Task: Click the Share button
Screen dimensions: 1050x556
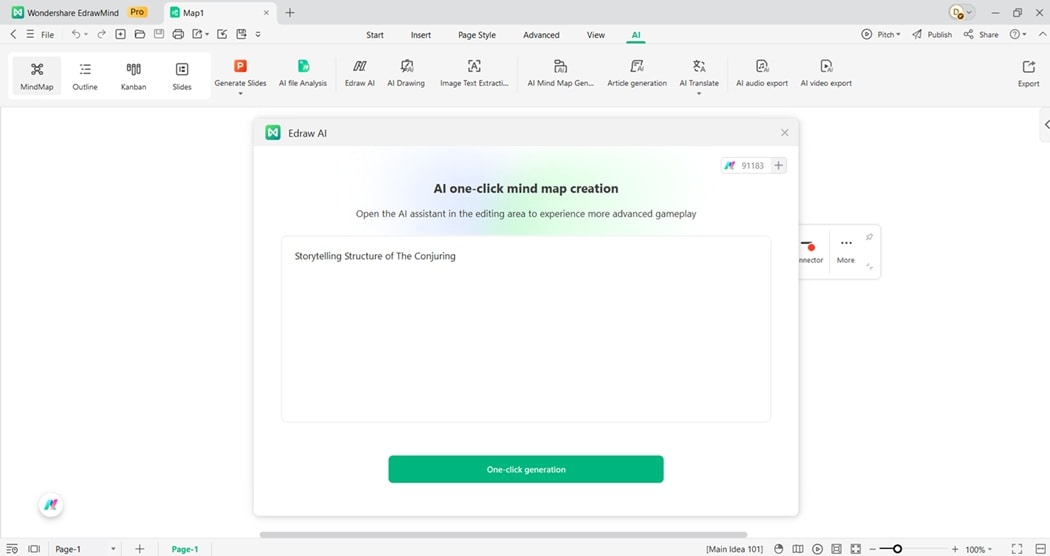Action: click(x=980, y=34)
